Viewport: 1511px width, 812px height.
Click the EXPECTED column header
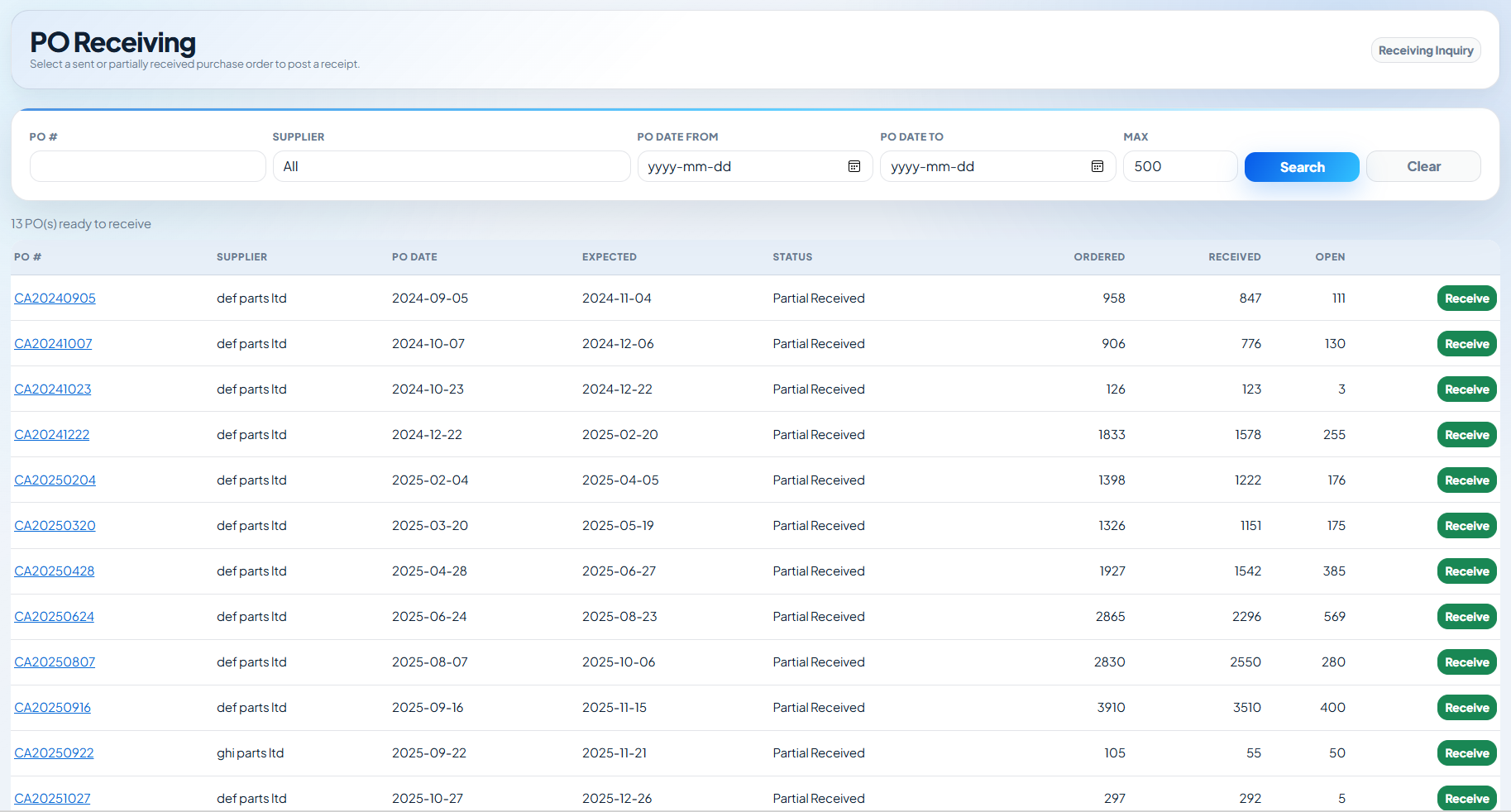610,257
